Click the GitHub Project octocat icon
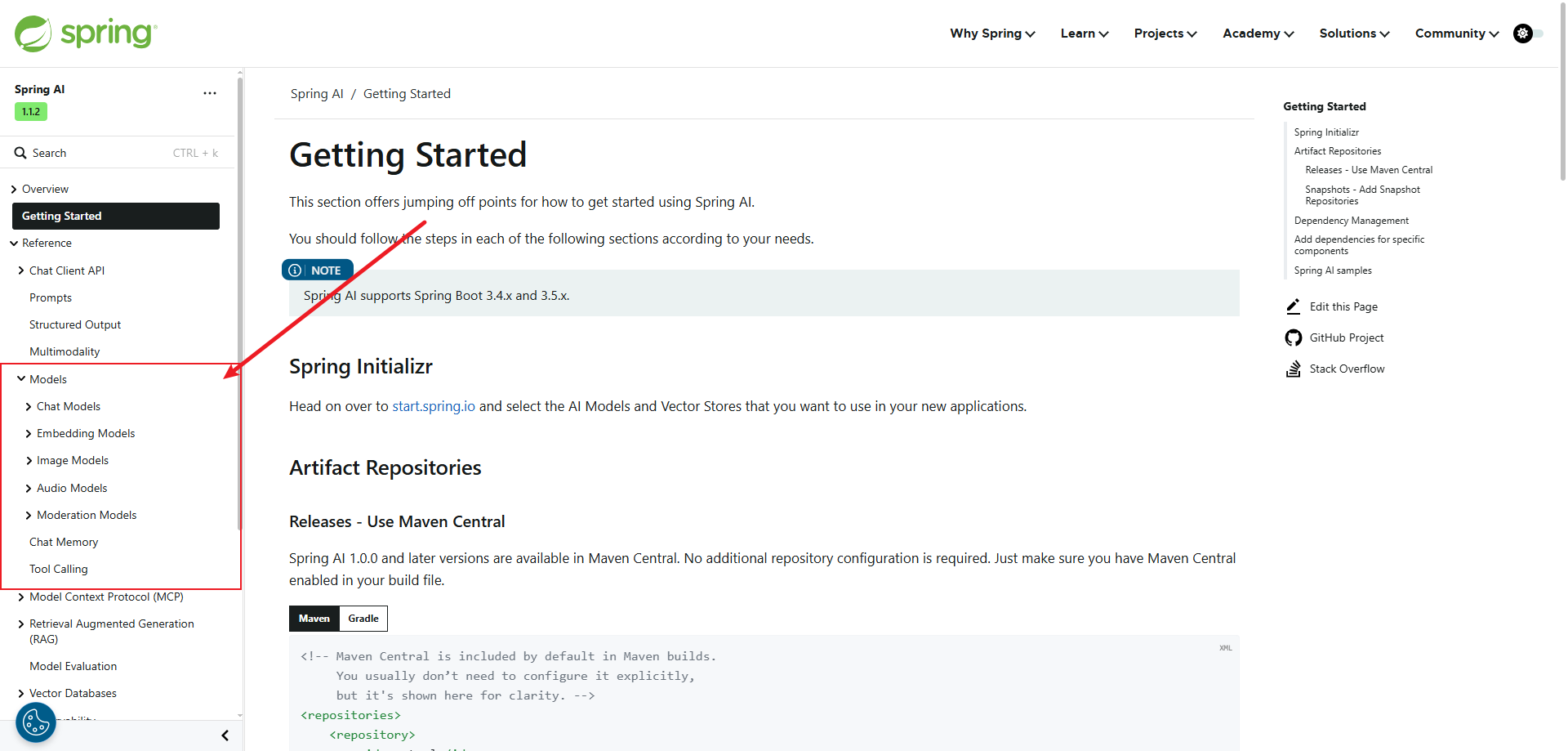Screen dimensions: 1568x751 (1294, 338)
